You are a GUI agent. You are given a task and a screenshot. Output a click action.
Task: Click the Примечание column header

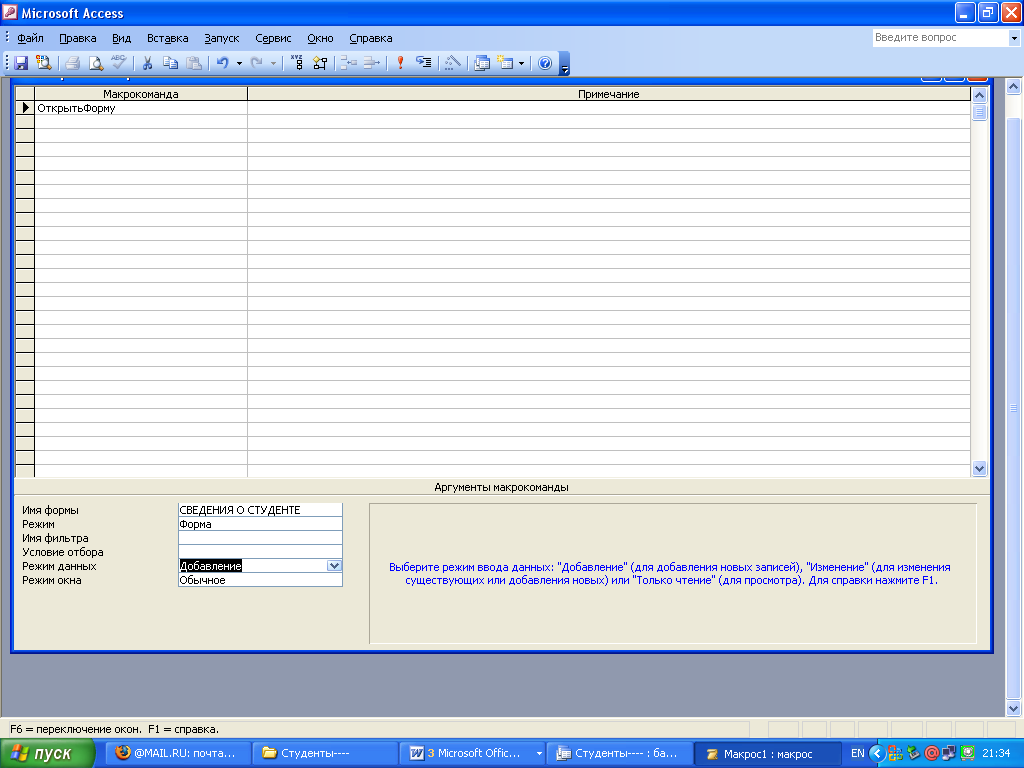[609, 94]
